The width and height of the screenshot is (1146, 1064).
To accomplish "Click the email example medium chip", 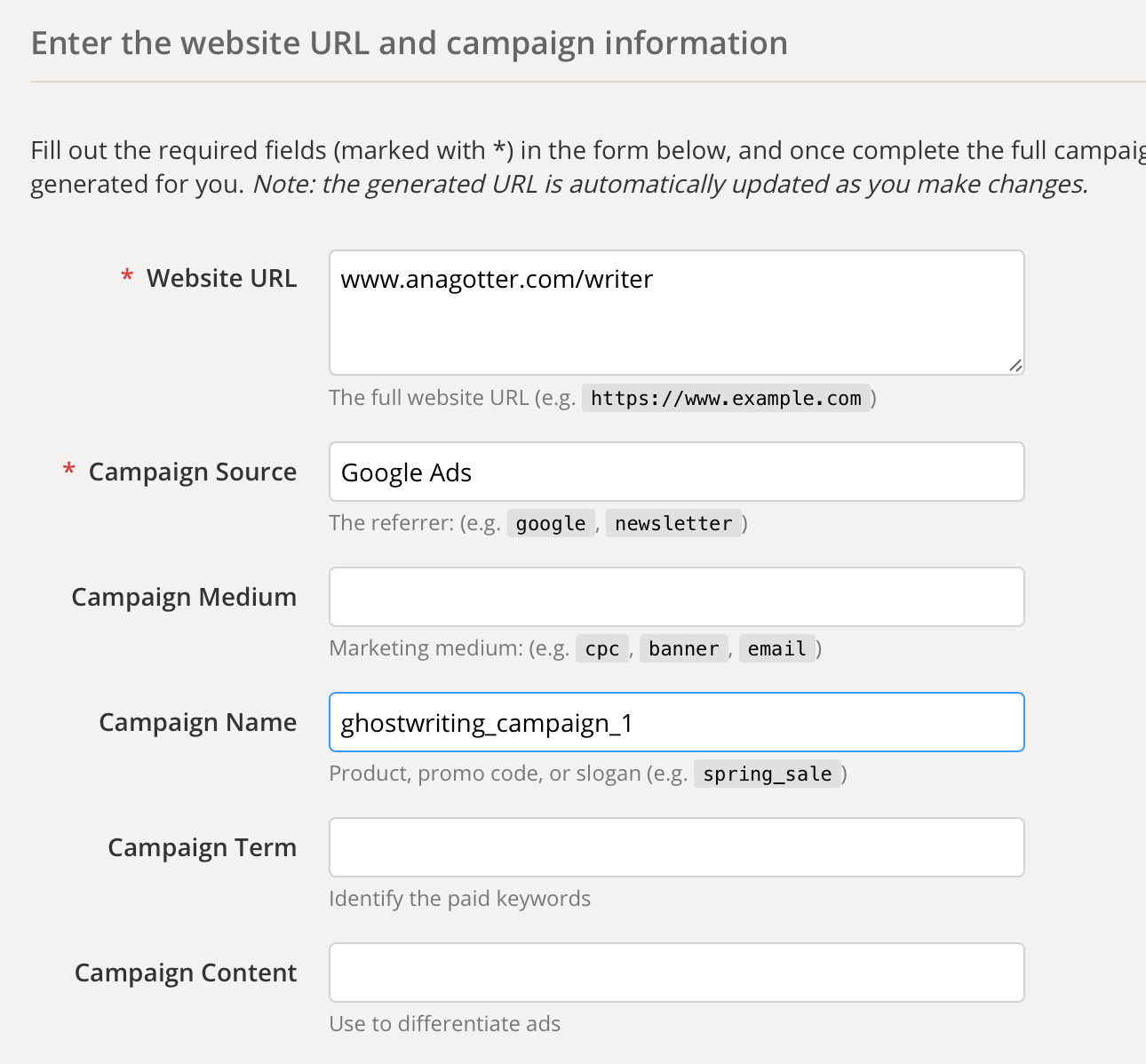I will [777, 648].
